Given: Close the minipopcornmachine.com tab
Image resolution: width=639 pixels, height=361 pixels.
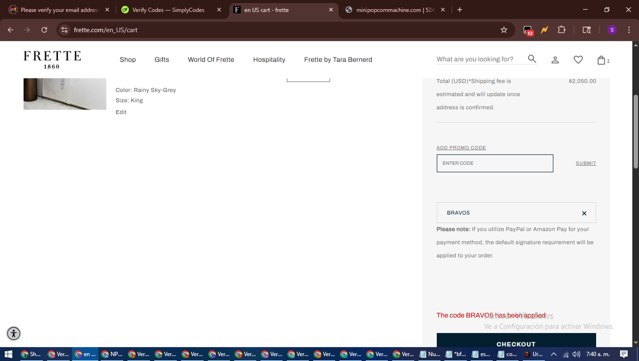Looking at the screenshot, I should 443,10.
